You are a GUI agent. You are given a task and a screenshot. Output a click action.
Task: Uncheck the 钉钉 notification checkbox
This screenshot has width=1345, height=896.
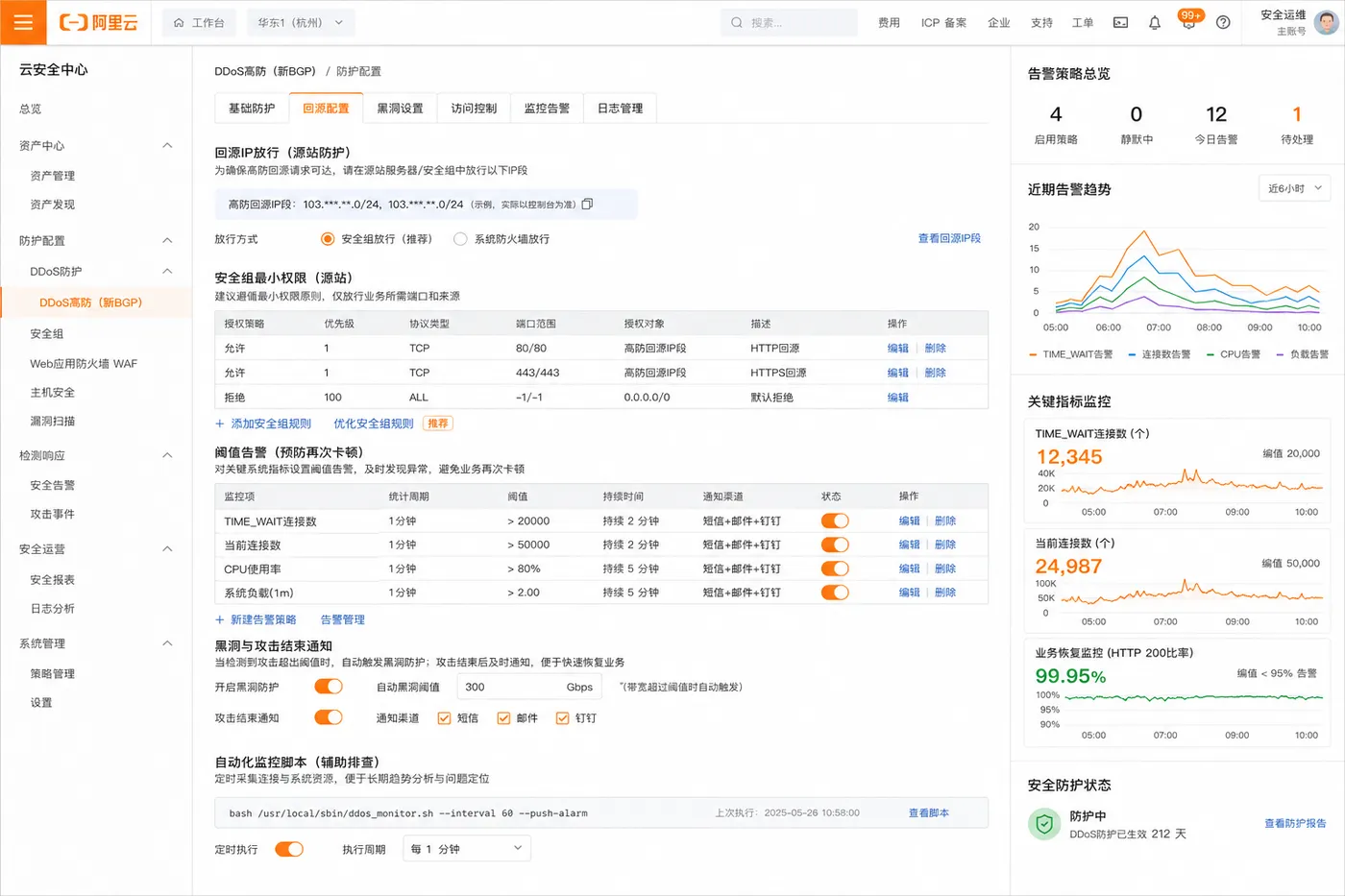[563, 718]
